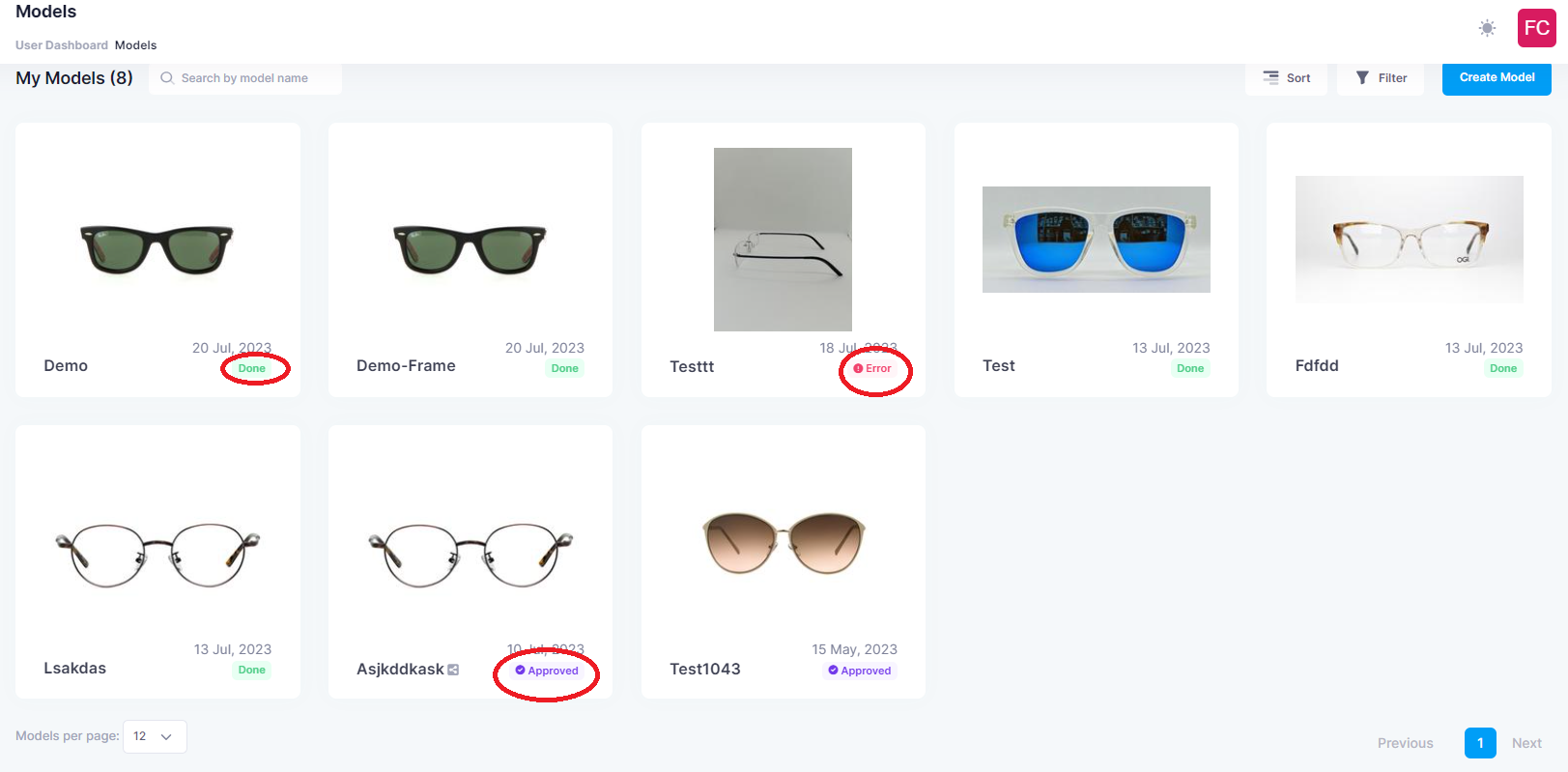Select the Models breadcrumb item

pyautogui.click(x=135, y=45)
